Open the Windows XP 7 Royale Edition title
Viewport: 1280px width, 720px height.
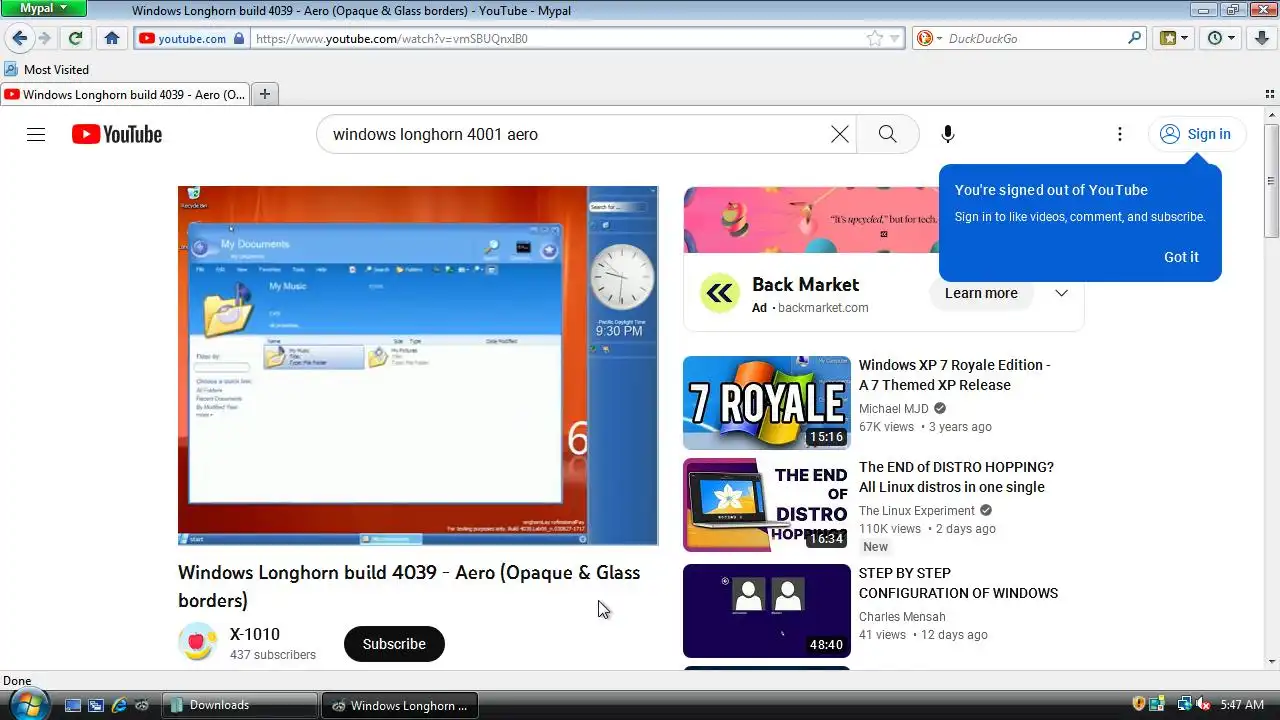tap(955, 375)
